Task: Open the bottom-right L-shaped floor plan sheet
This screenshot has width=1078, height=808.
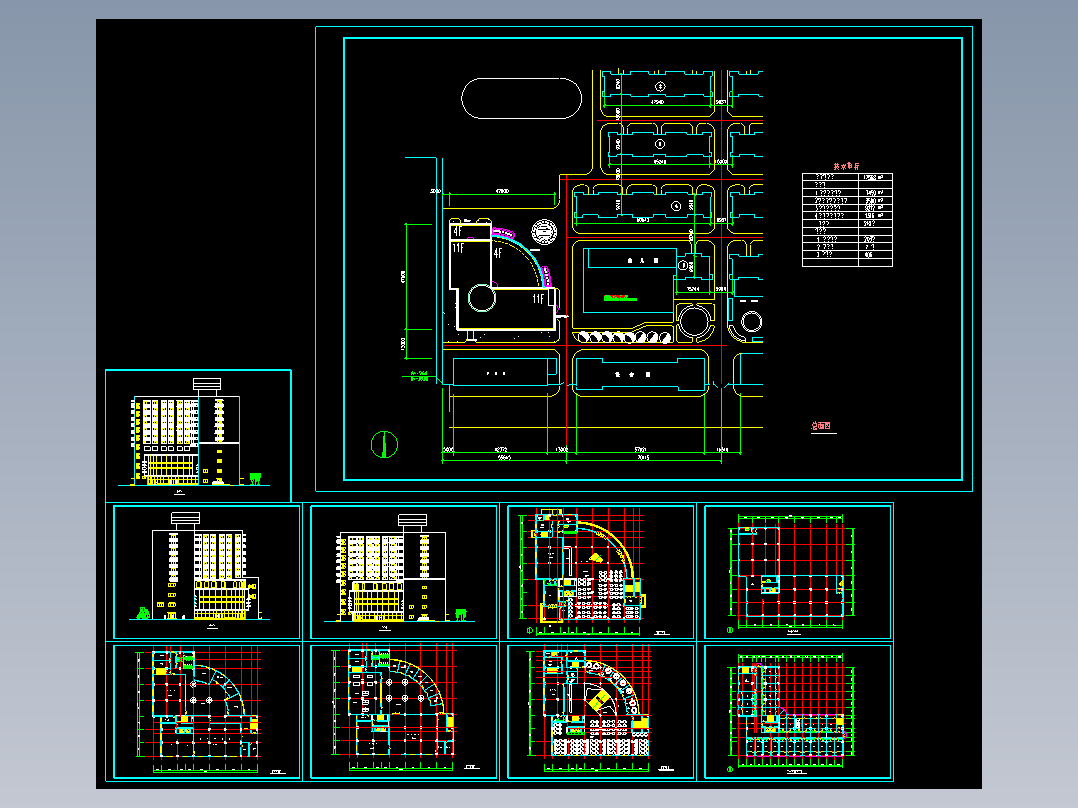Action: (x=798, y=712)
